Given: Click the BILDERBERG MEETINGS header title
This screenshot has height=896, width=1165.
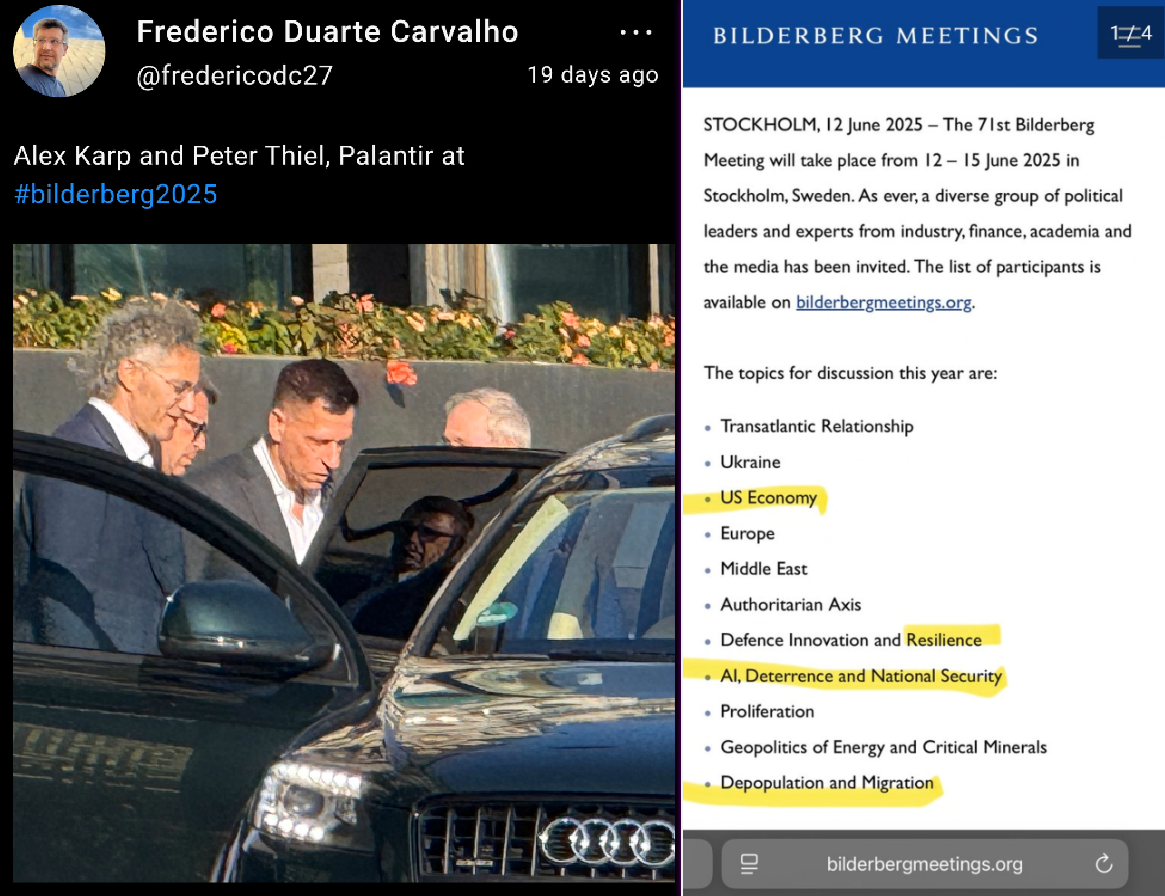Looking at the screenshot, I should 875,36.
